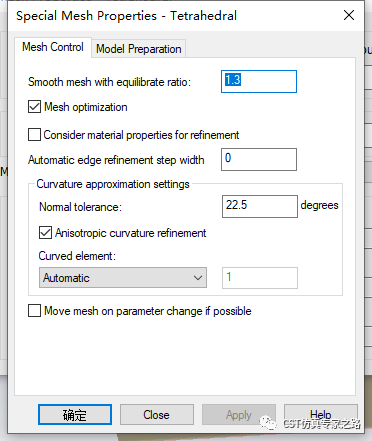This screenshot has width=372, height=441.
Task: Click the Special Mesh Properties title bar
Action: tap(127, 16)
